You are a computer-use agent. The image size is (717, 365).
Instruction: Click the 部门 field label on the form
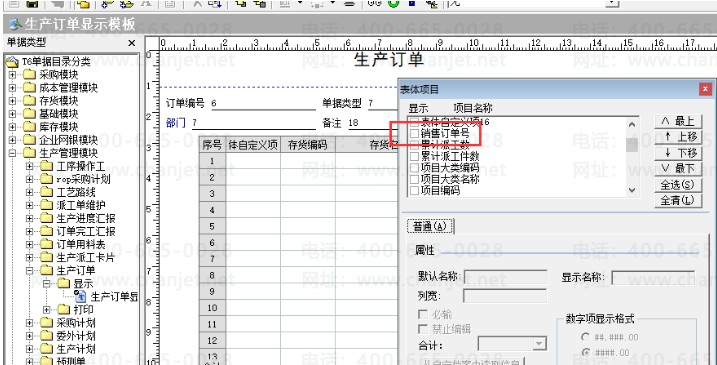click(x=176, y=123)
